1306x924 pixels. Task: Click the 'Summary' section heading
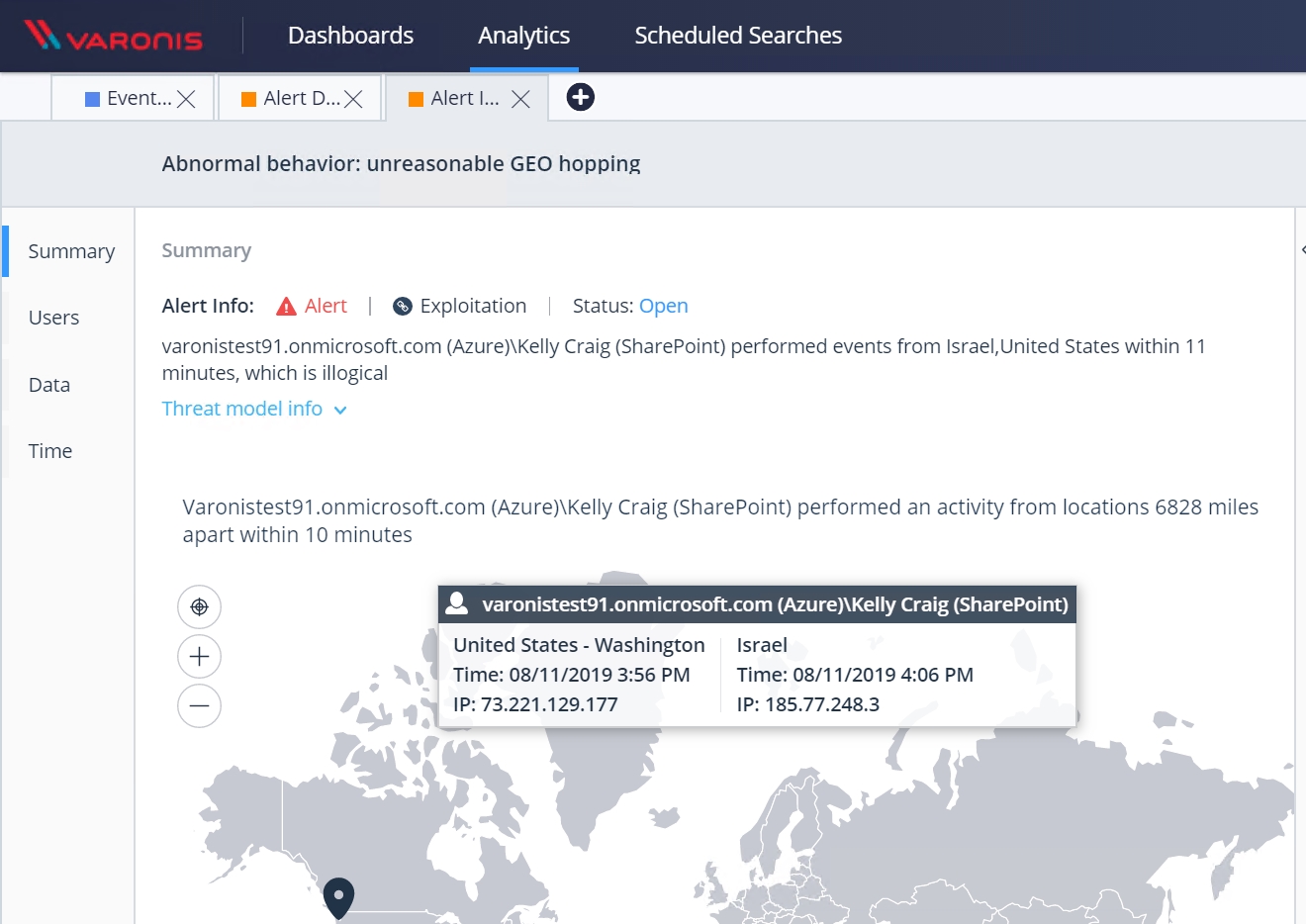(207, 250)
